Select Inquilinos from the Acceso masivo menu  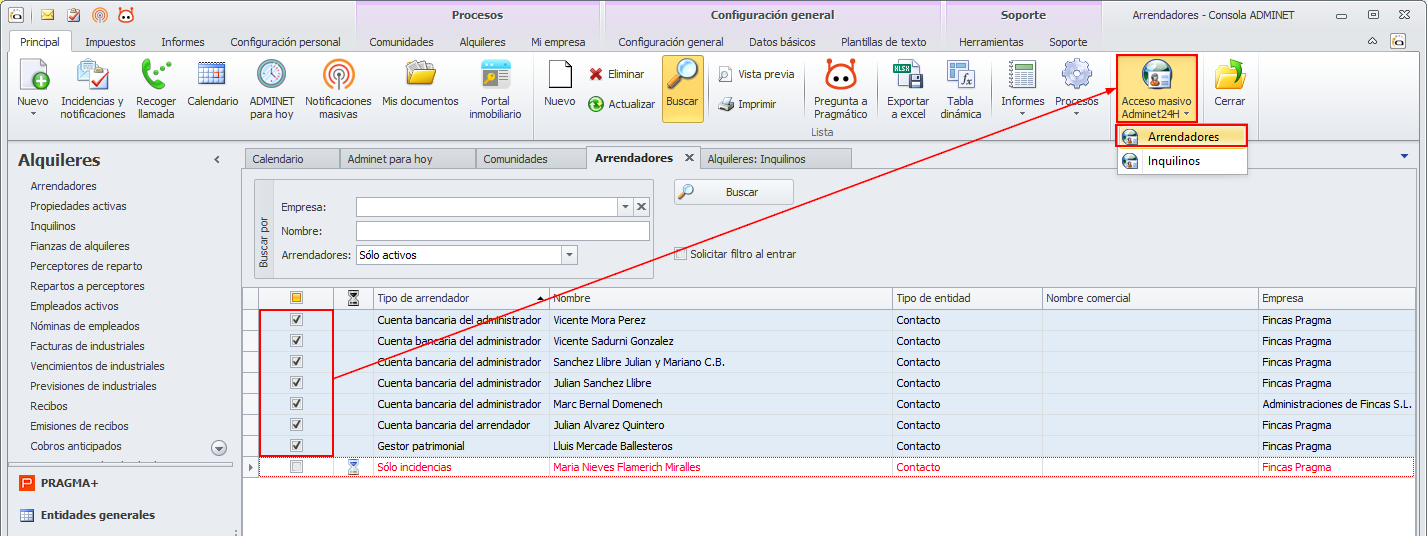pyautogui.click(x=1173, y=161)
